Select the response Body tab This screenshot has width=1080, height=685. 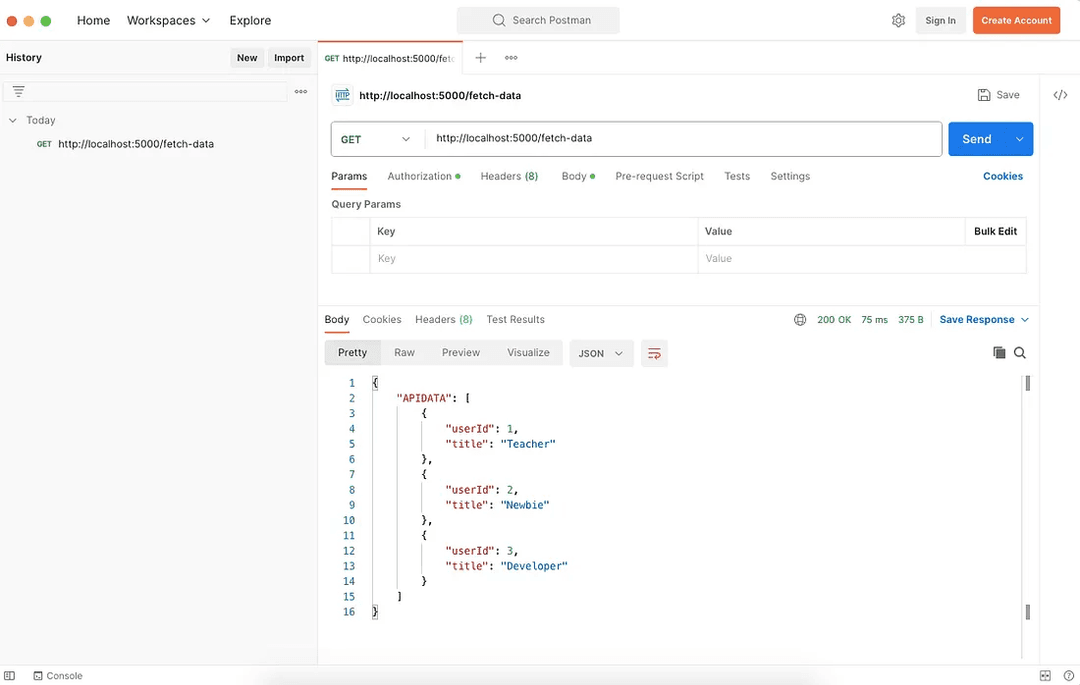tap(337, 319)
